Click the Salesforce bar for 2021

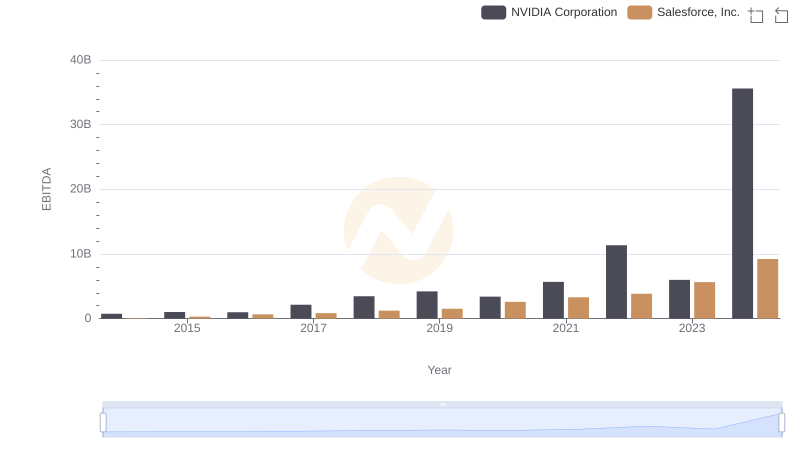tap(579, 308)
